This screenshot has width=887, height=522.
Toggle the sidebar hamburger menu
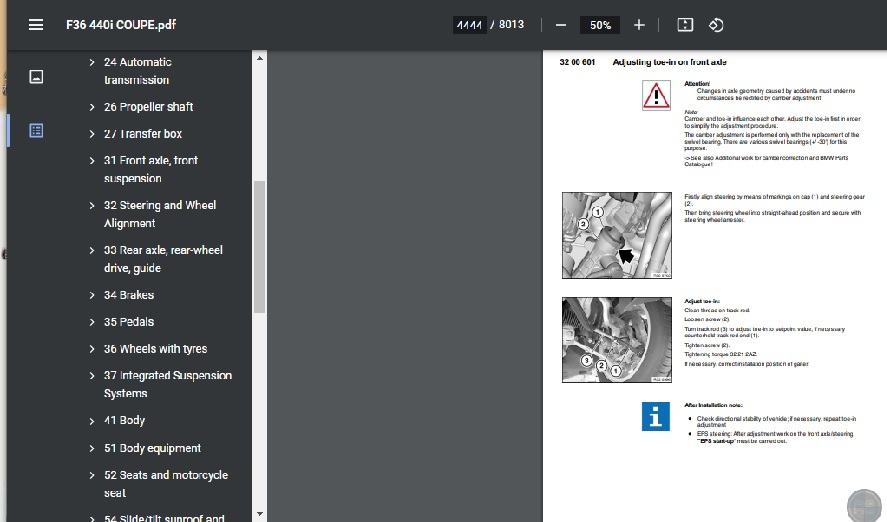36,25
